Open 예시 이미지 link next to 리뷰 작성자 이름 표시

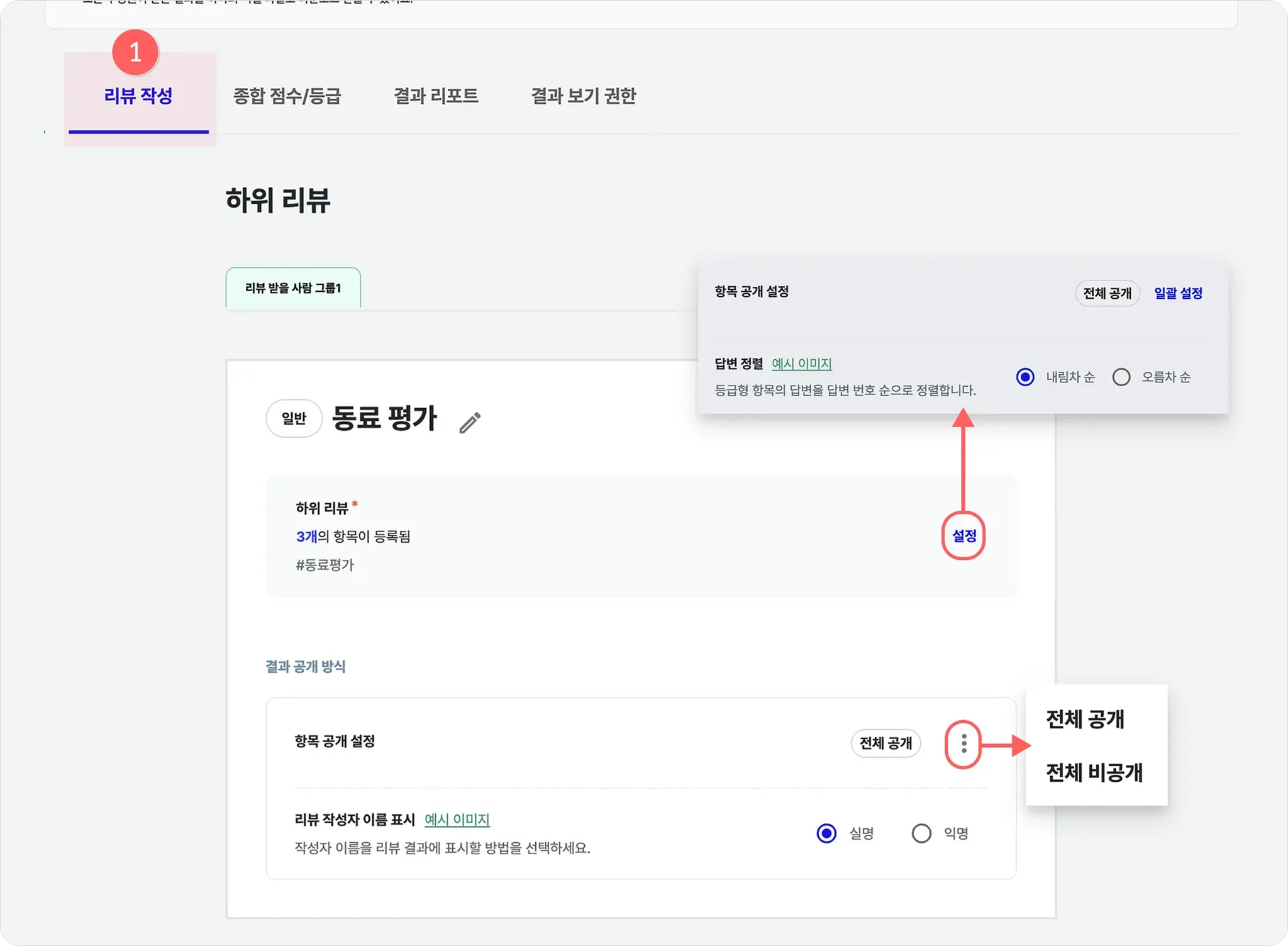pos(457,820)
